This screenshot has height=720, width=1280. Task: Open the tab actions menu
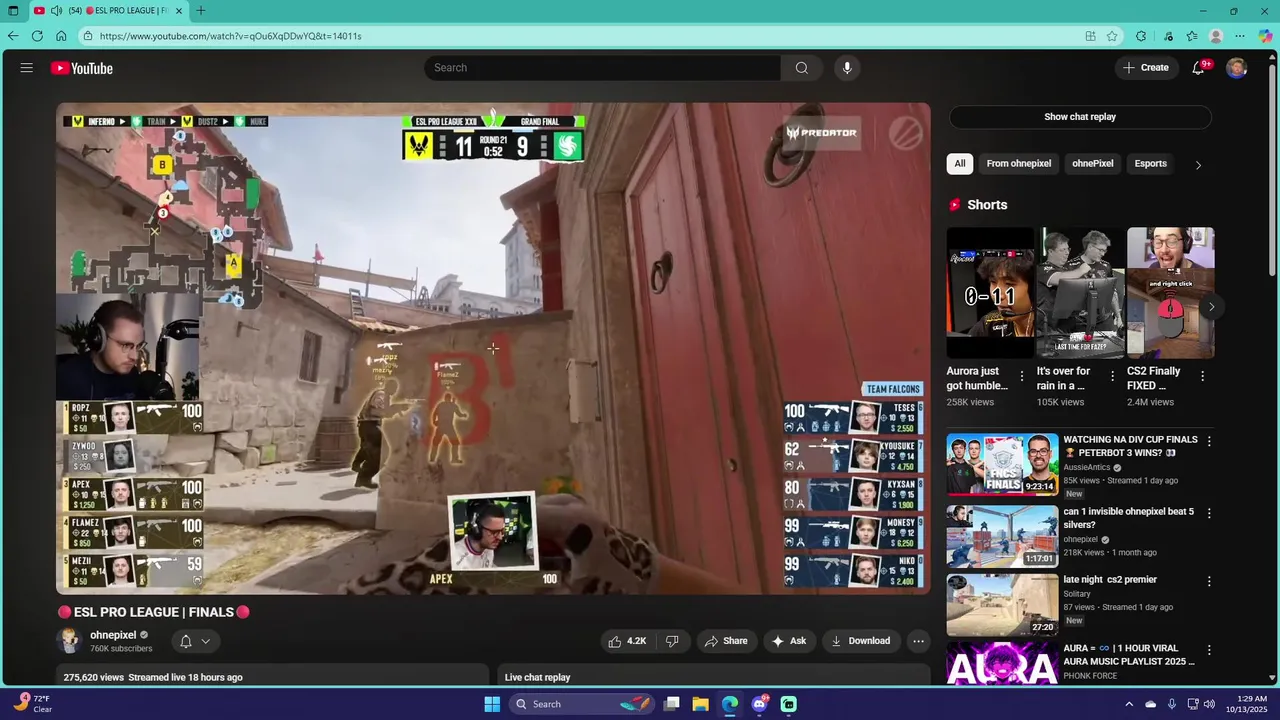[13, 11]
